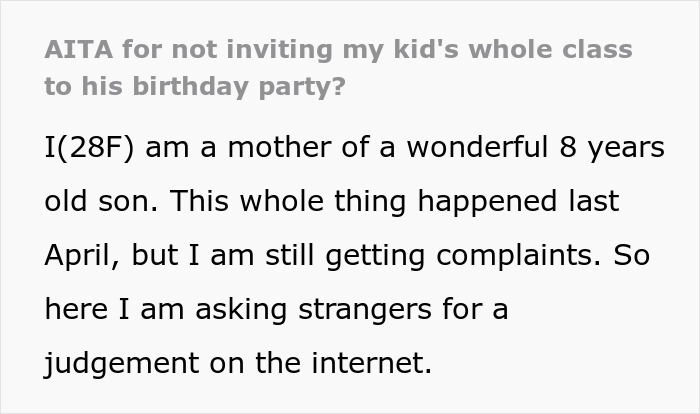Click the phrase "This whole thing"
This screenshot has width=700, height=414.
279,201
